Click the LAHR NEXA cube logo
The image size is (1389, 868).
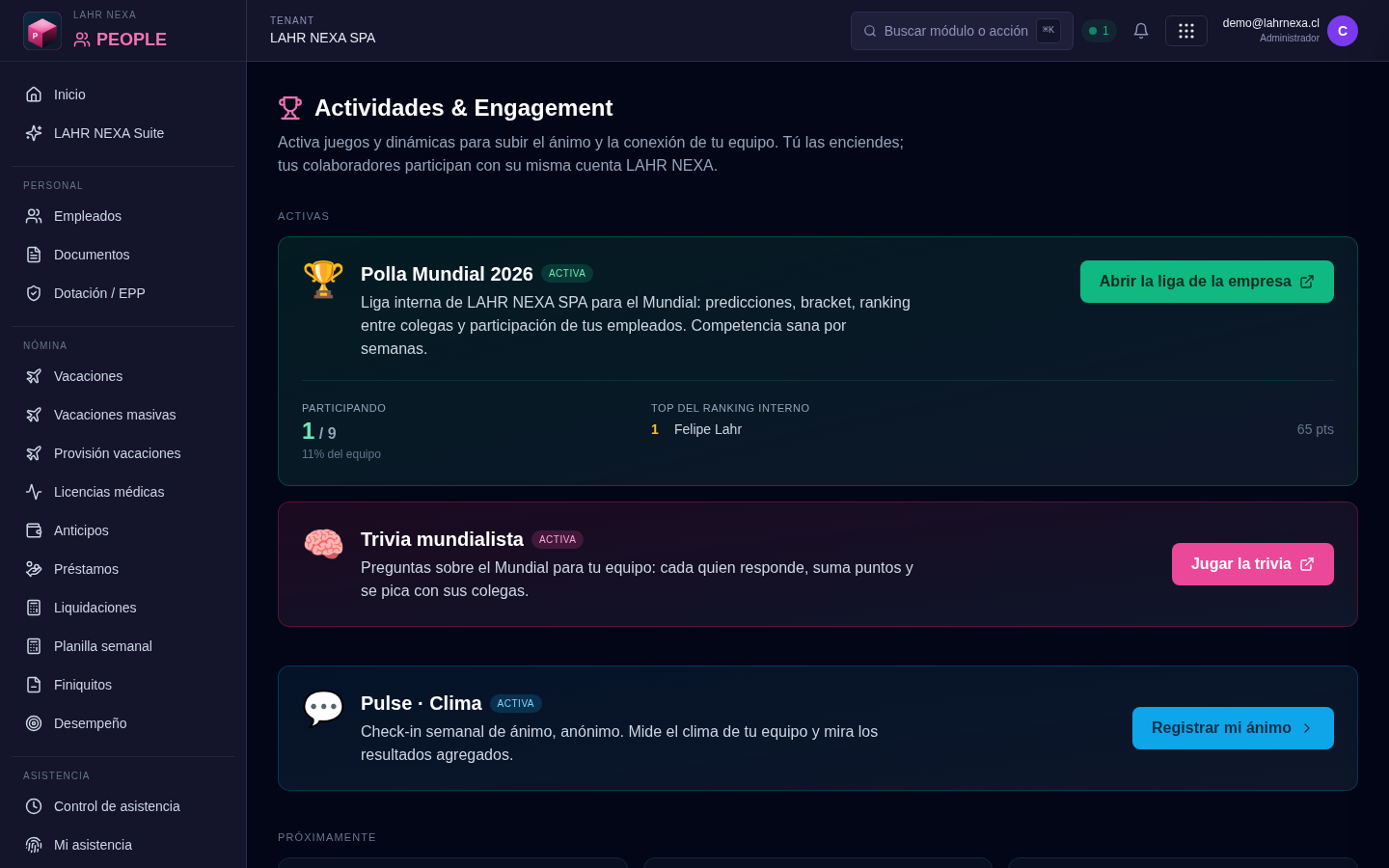coord(42,31)
